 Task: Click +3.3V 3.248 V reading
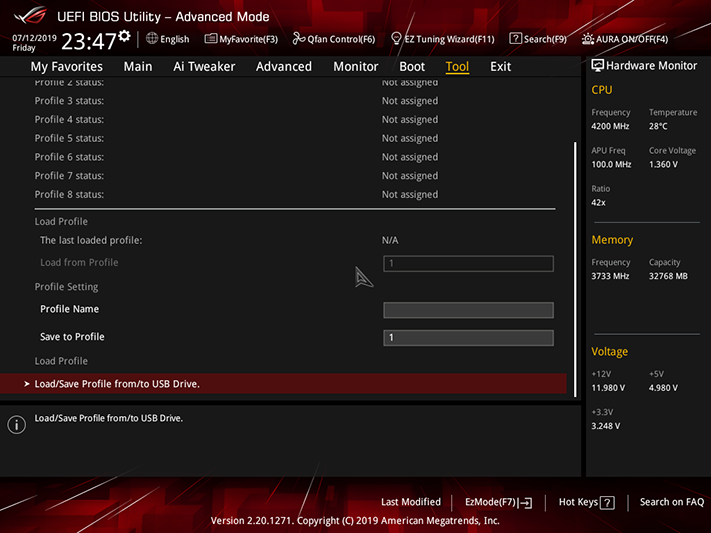(605, 426)
